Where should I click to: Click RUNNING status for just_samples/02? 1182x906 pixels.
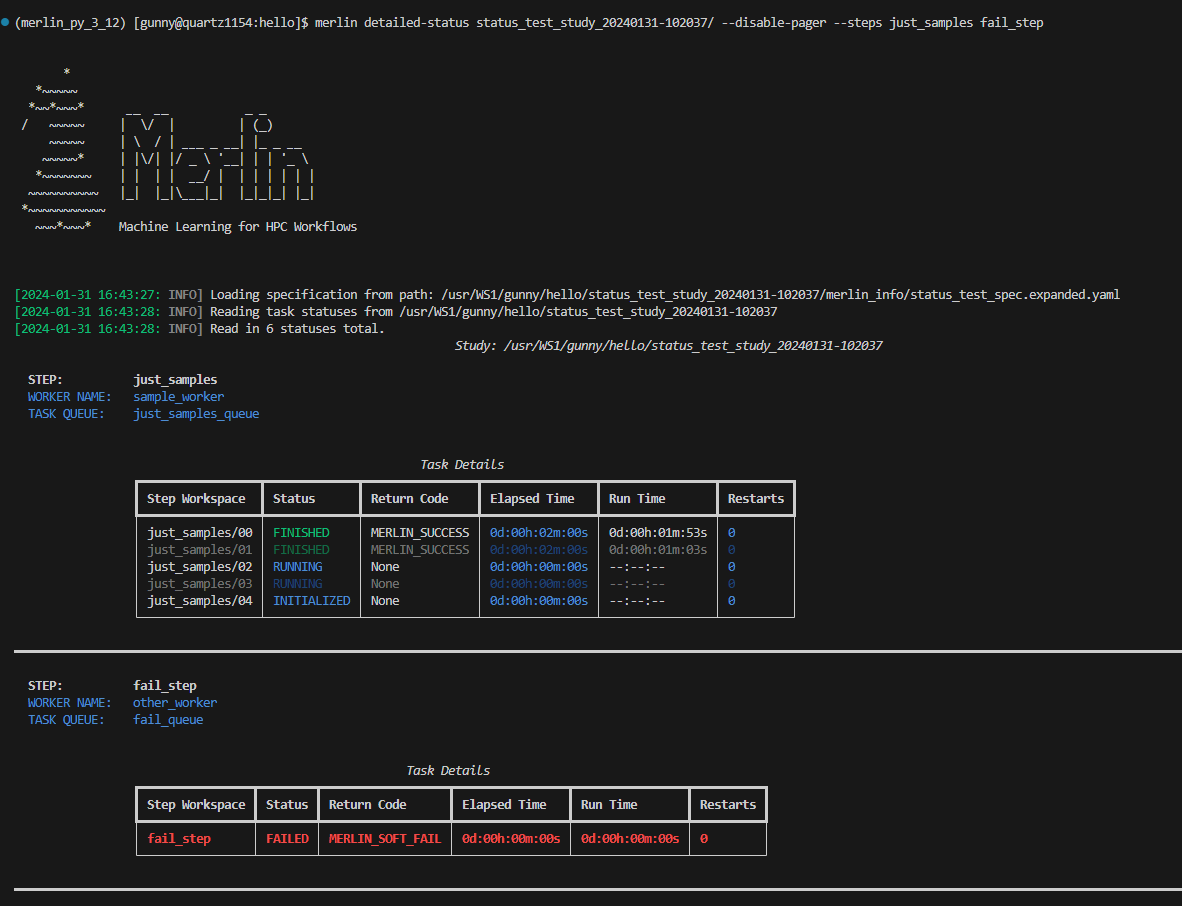click(298, 567)
